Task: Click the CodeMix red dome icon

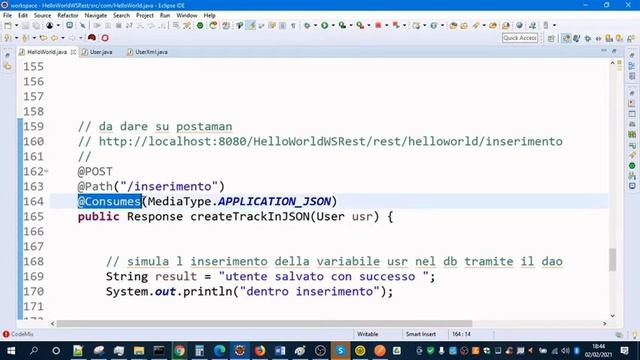Action: 92,38
